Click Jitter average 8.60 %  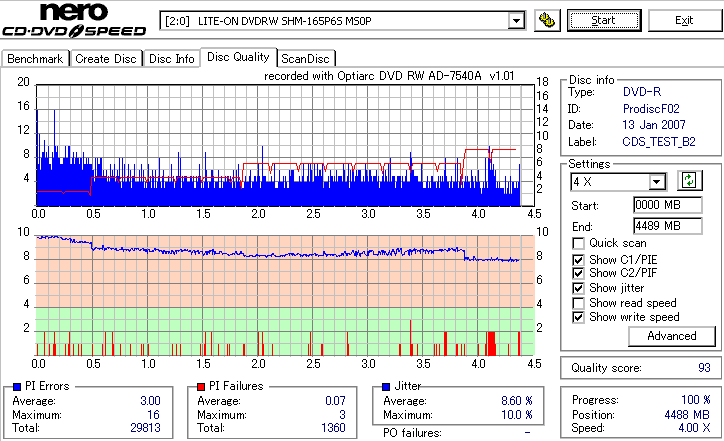[517, 401]
